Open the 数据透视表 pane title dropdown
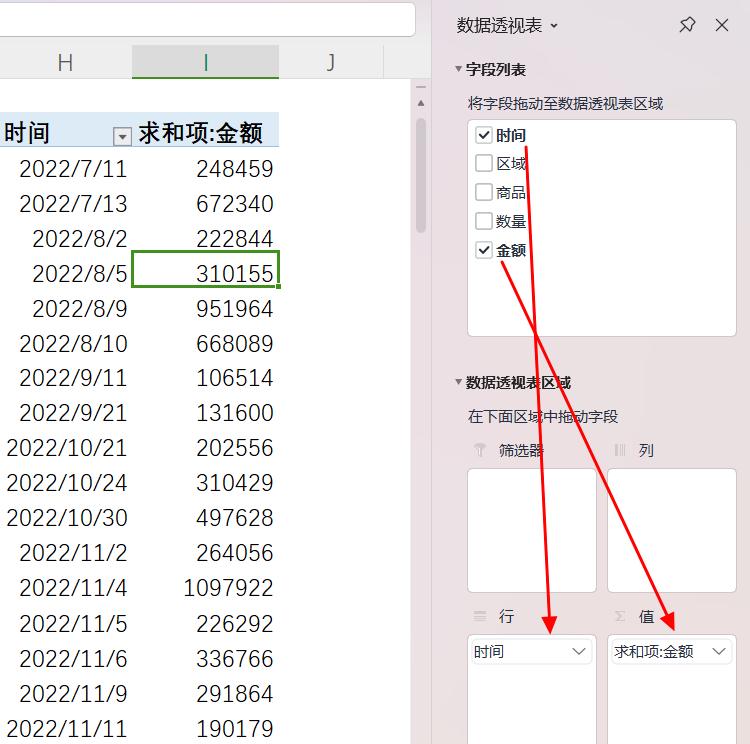The image size is (750, 744). click(x=554, y=26)
